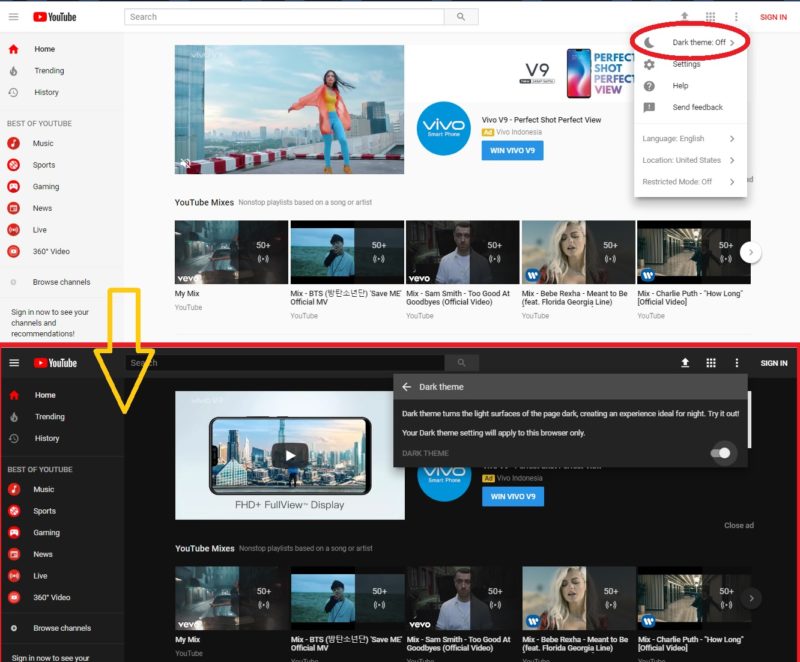
Task: Open Bebe Rexha mix thumbnail in light theme
Action: click(x=579, y=252)
